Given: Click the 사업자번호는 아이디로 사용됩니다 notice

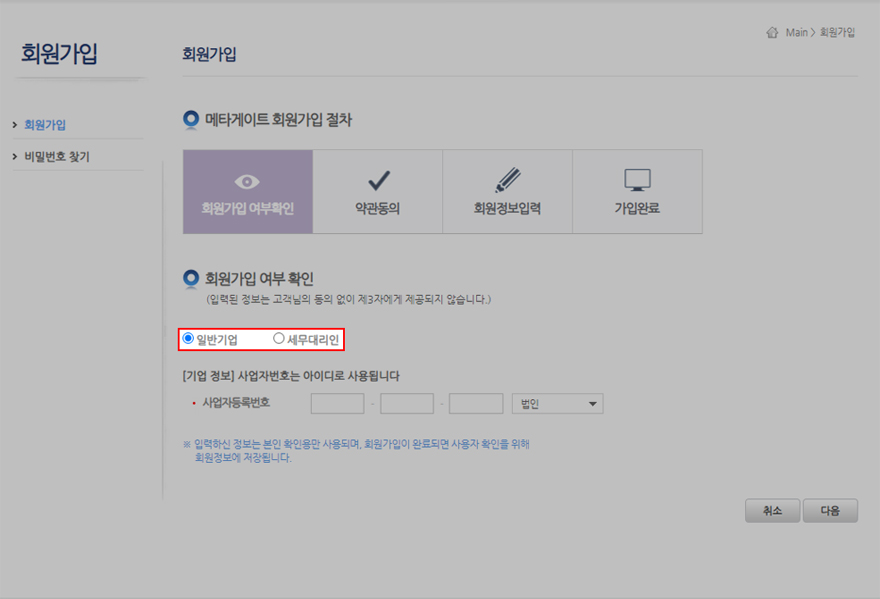Looking at the screenshot, I should click(x=318, y=376).
